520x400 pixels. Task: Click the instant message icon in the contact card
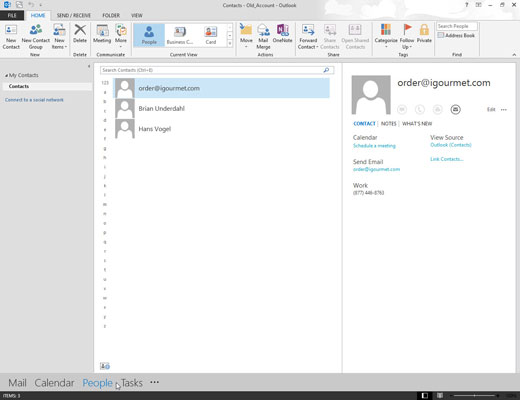click(402, 109)
